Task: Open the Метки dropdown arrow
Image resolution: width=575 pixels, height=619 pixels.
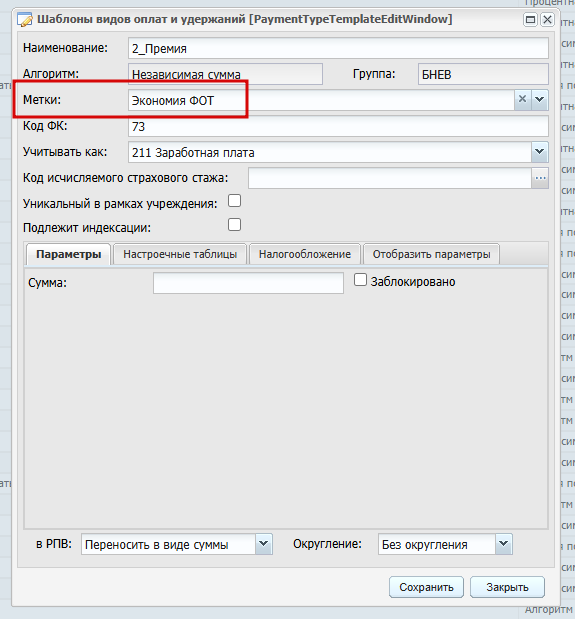Action: (539, 99)
